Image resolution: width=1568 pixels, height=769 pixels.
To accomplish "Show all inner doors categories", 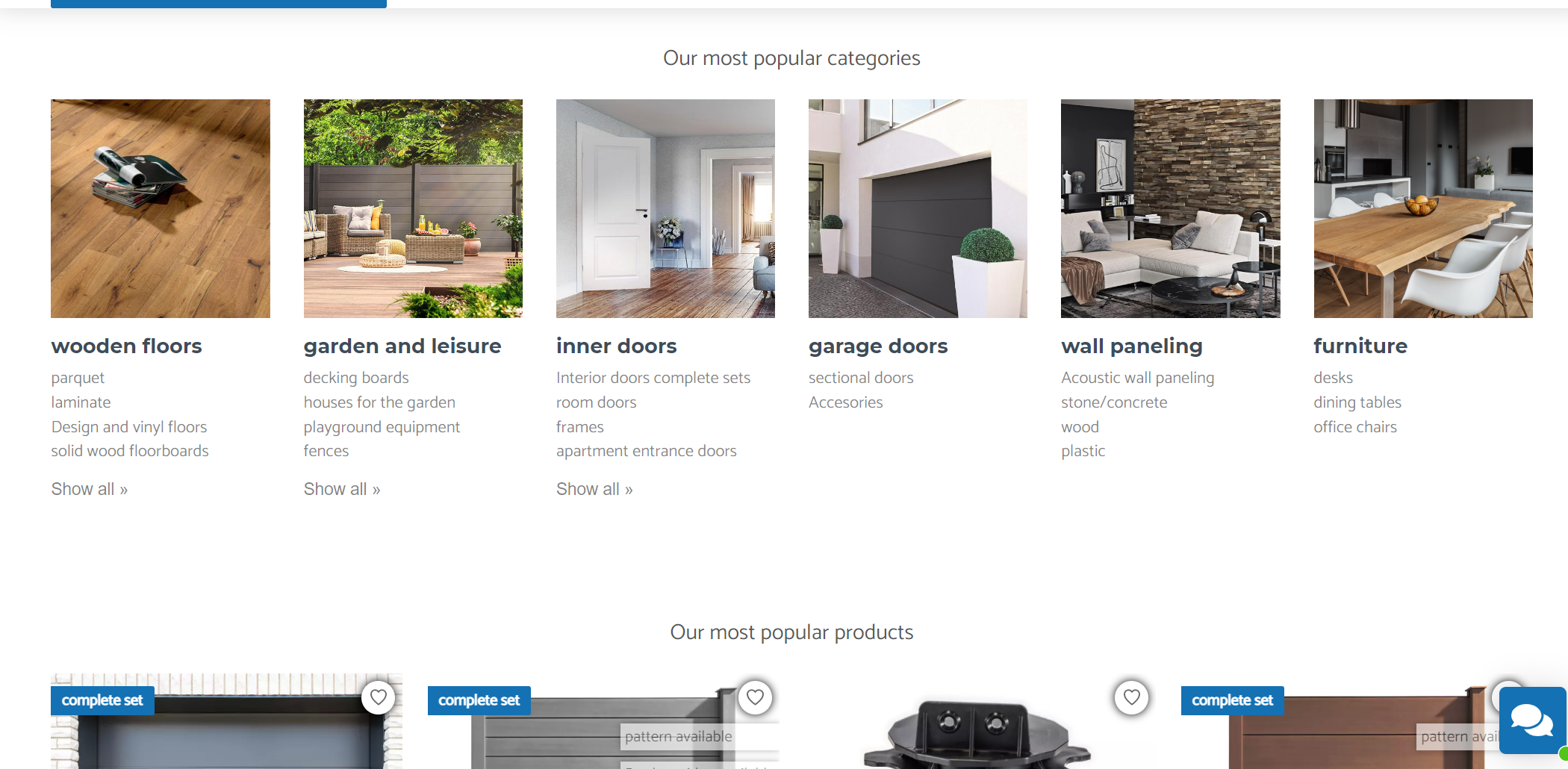I will coord(594,489).
